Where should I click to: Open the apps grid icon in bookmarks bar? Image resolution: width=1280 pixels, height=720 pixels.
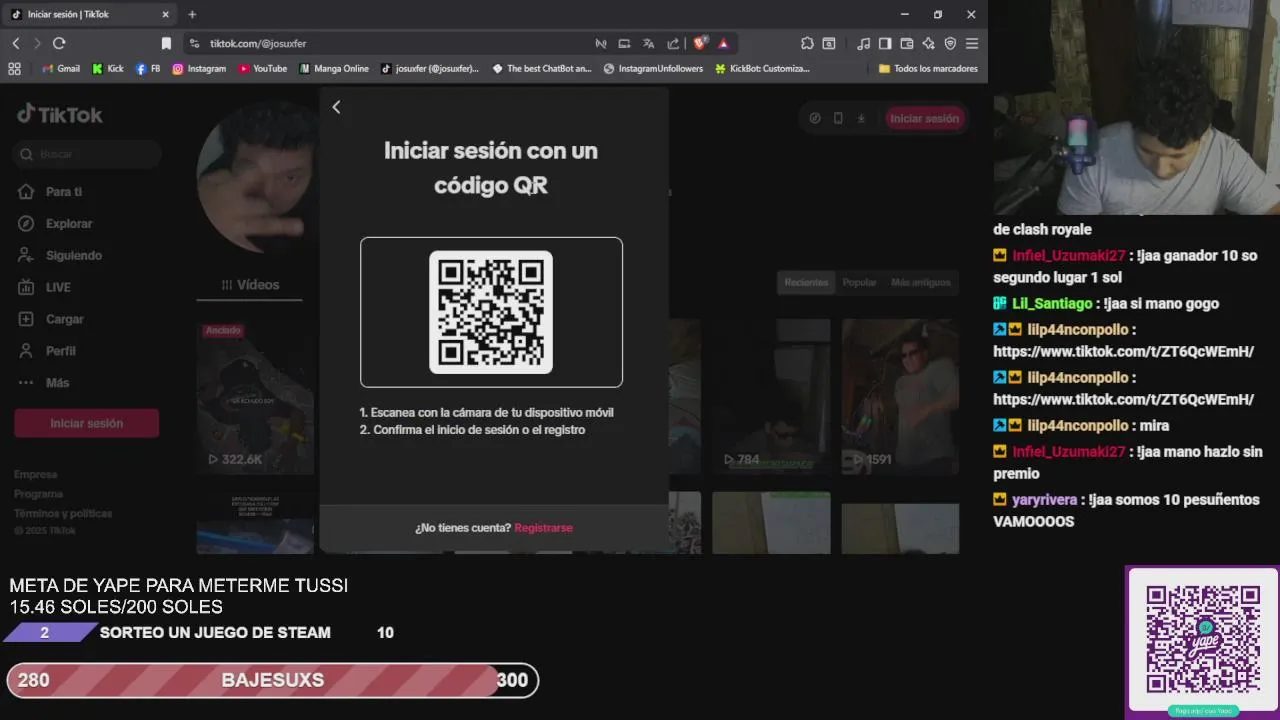pyautogui.click(x=14, y=69)
